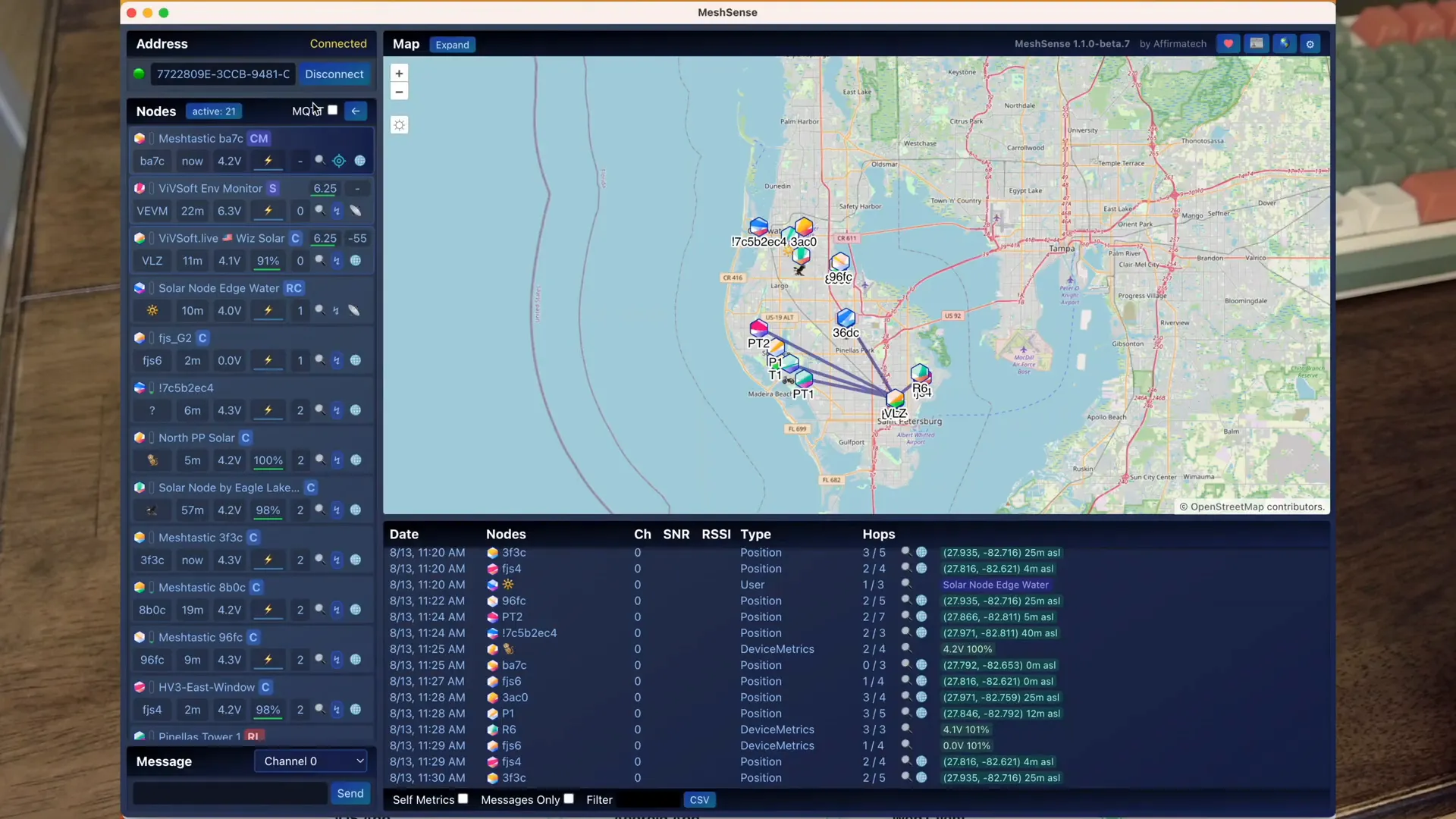
Task: Collapse Nodes panel with arrow button
Action: pos(356,111)
